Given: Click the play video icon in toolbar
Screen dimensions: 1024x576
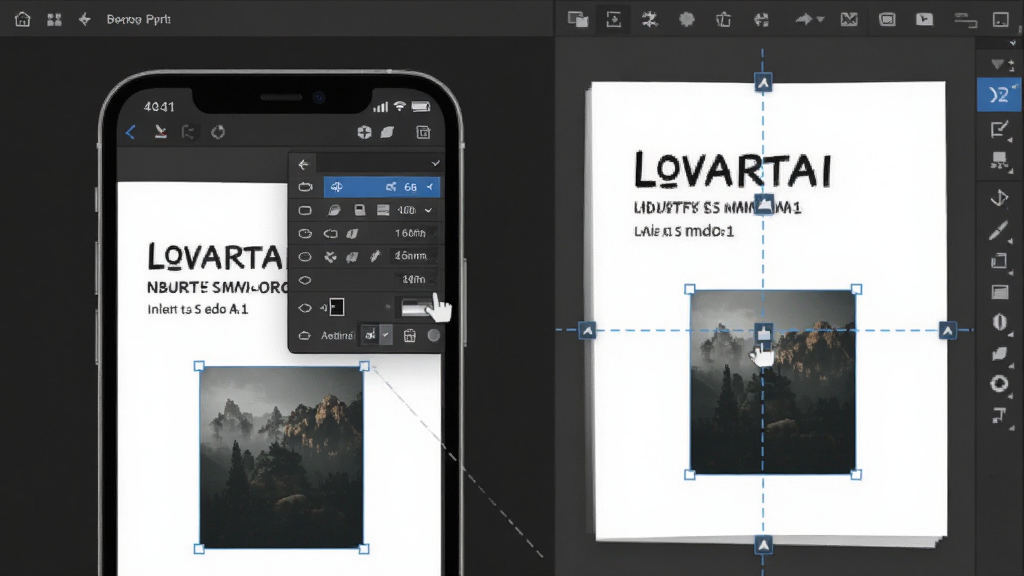Looking at the screenshot, I should 924,19.
